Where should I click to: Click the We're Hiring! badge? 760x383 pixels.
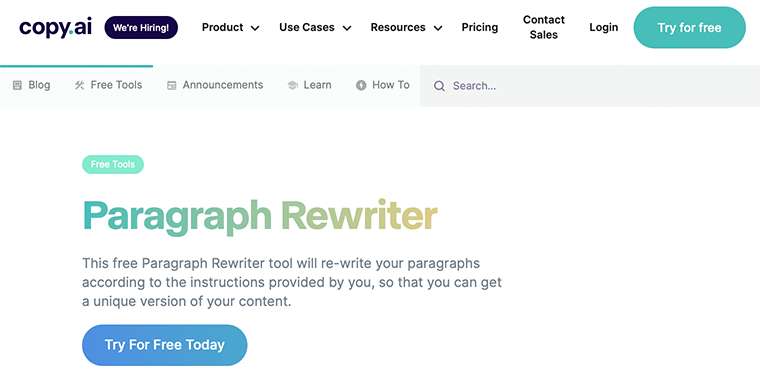point(141,28)
